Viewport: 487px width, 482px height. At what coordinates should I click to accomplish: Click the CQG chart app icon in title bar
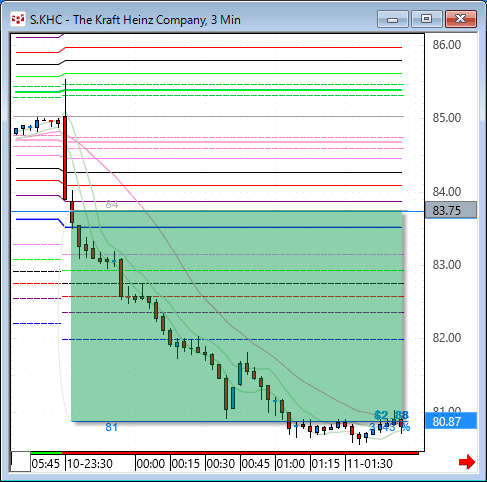18,19
